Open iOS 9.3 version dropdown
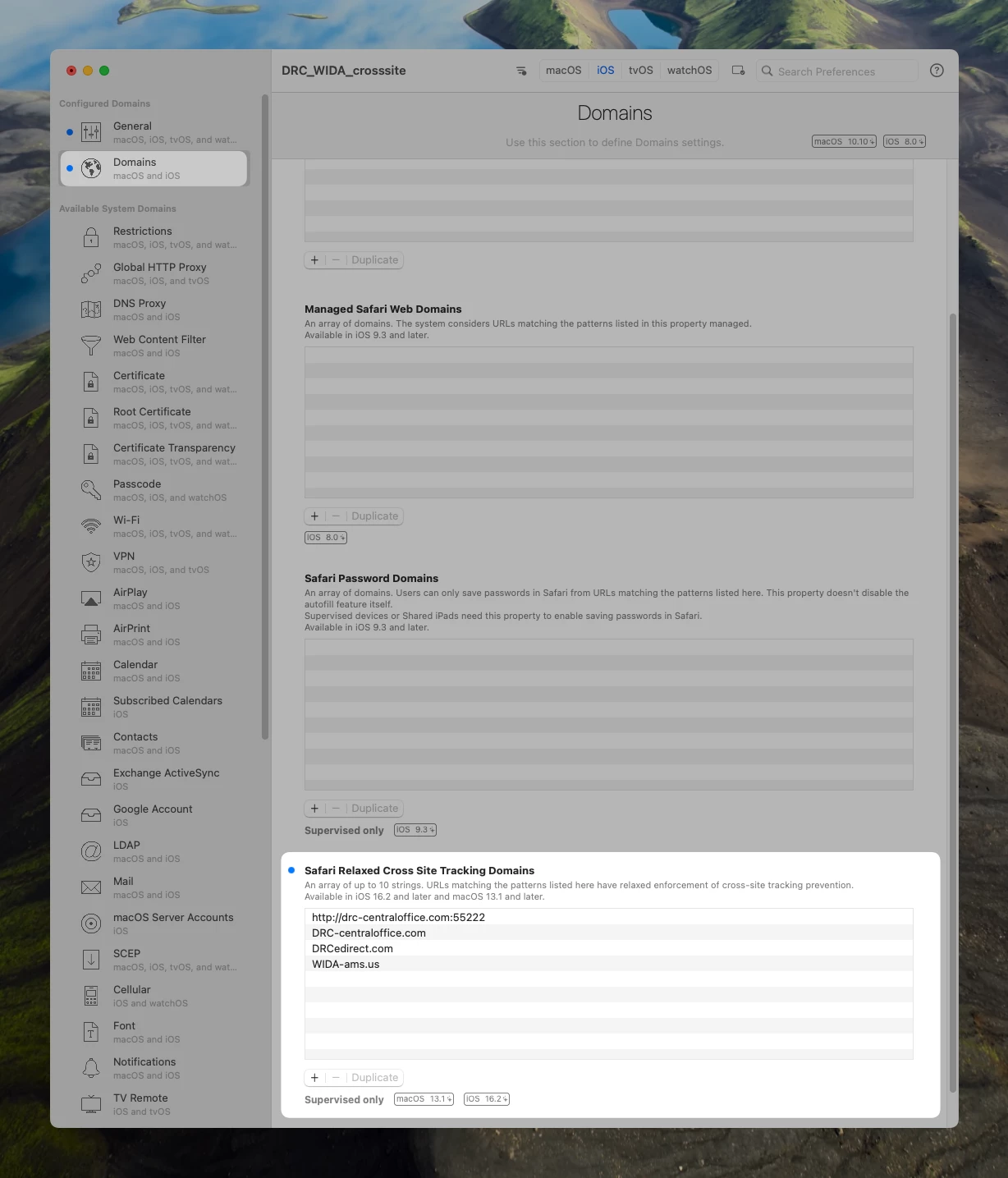The height and width of the screenshot is (1178, 1008). click(415, 830)
